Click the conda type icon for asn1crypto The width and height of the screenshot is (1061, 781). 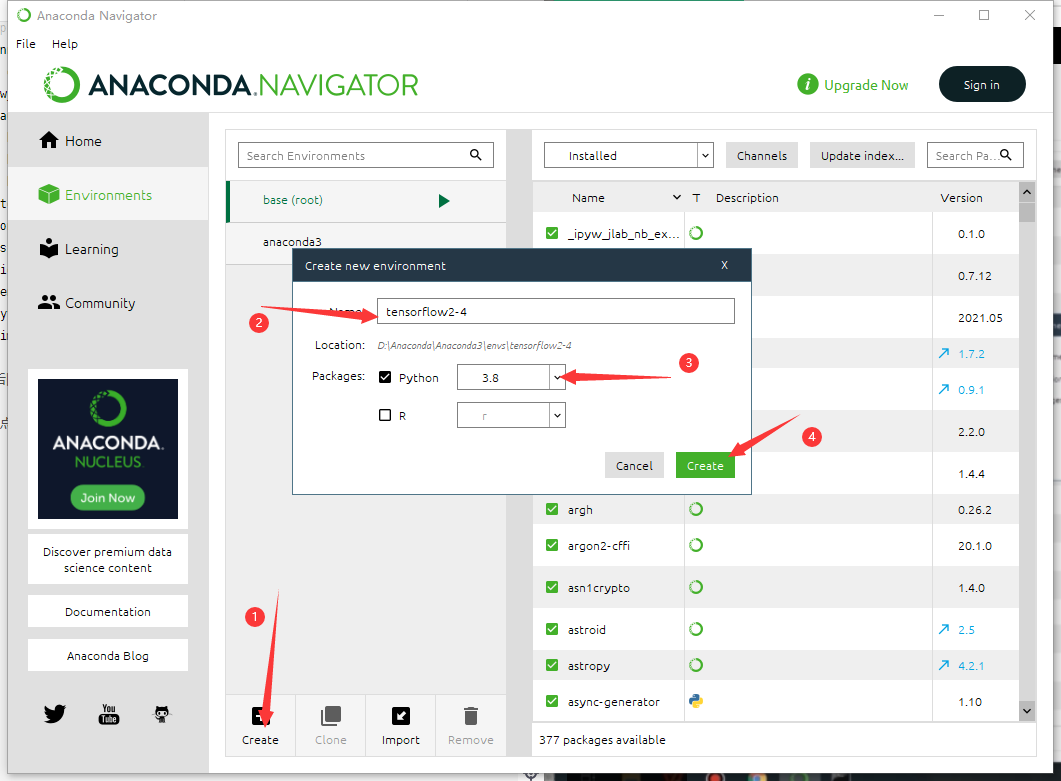[x=696, y=587]
